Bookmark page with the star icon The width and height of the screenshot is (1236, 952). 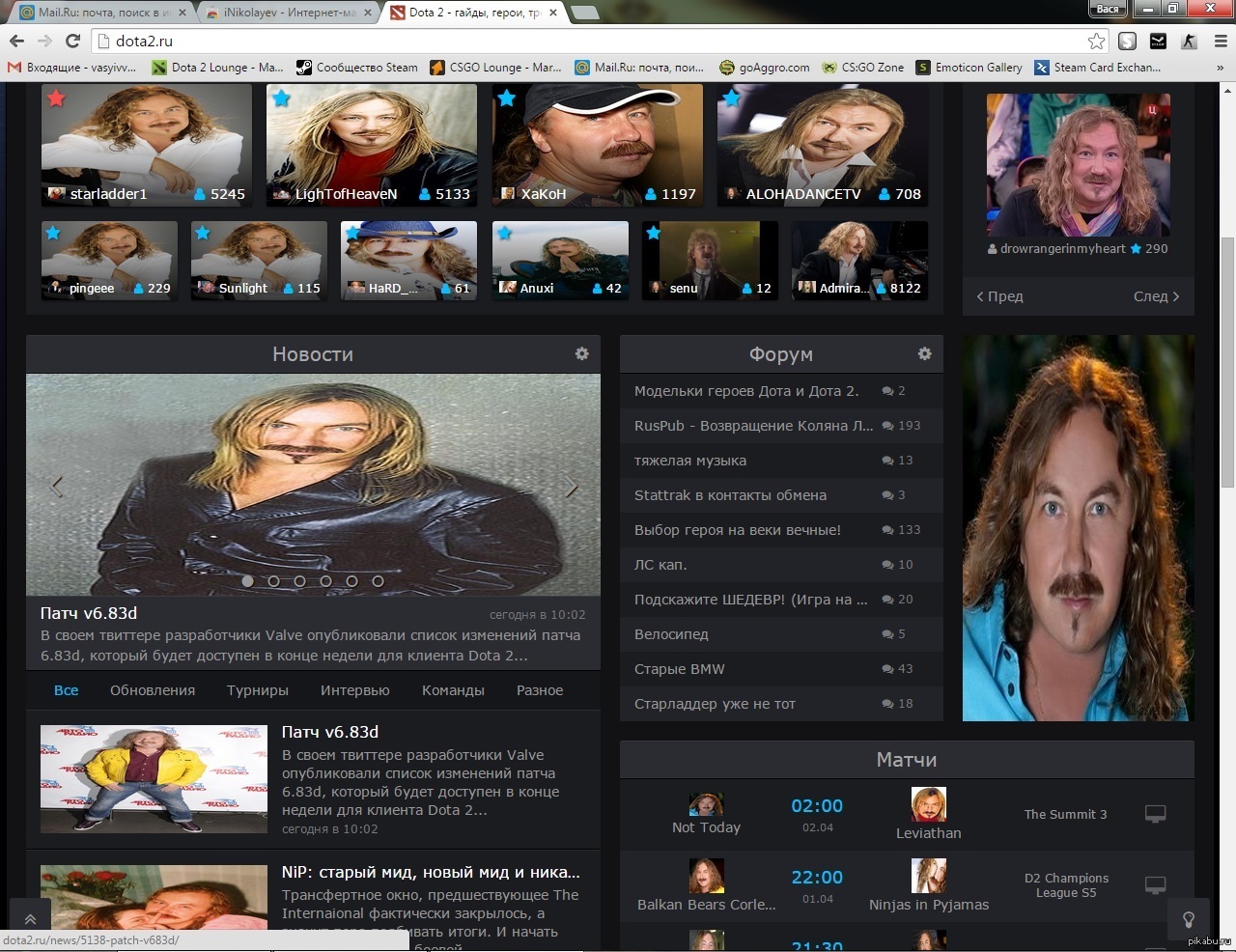click(1096, 41)
